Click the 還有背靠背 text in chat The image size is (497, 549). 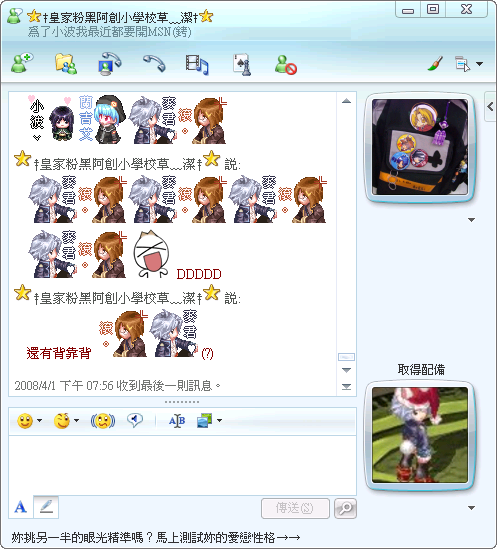tap(58, 353)
